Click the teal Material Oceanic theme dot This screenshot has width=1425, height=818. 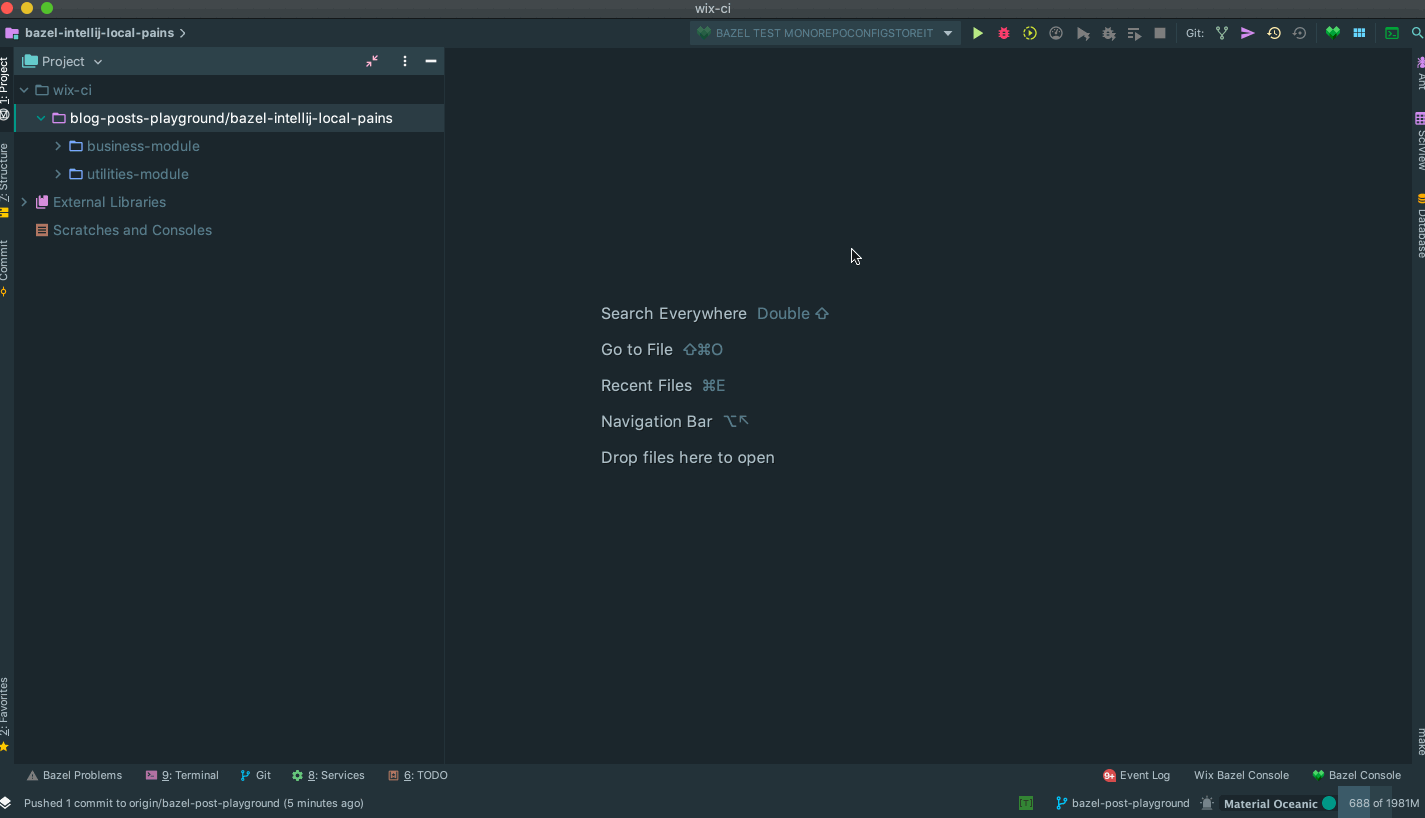(x=1329, y=803)
